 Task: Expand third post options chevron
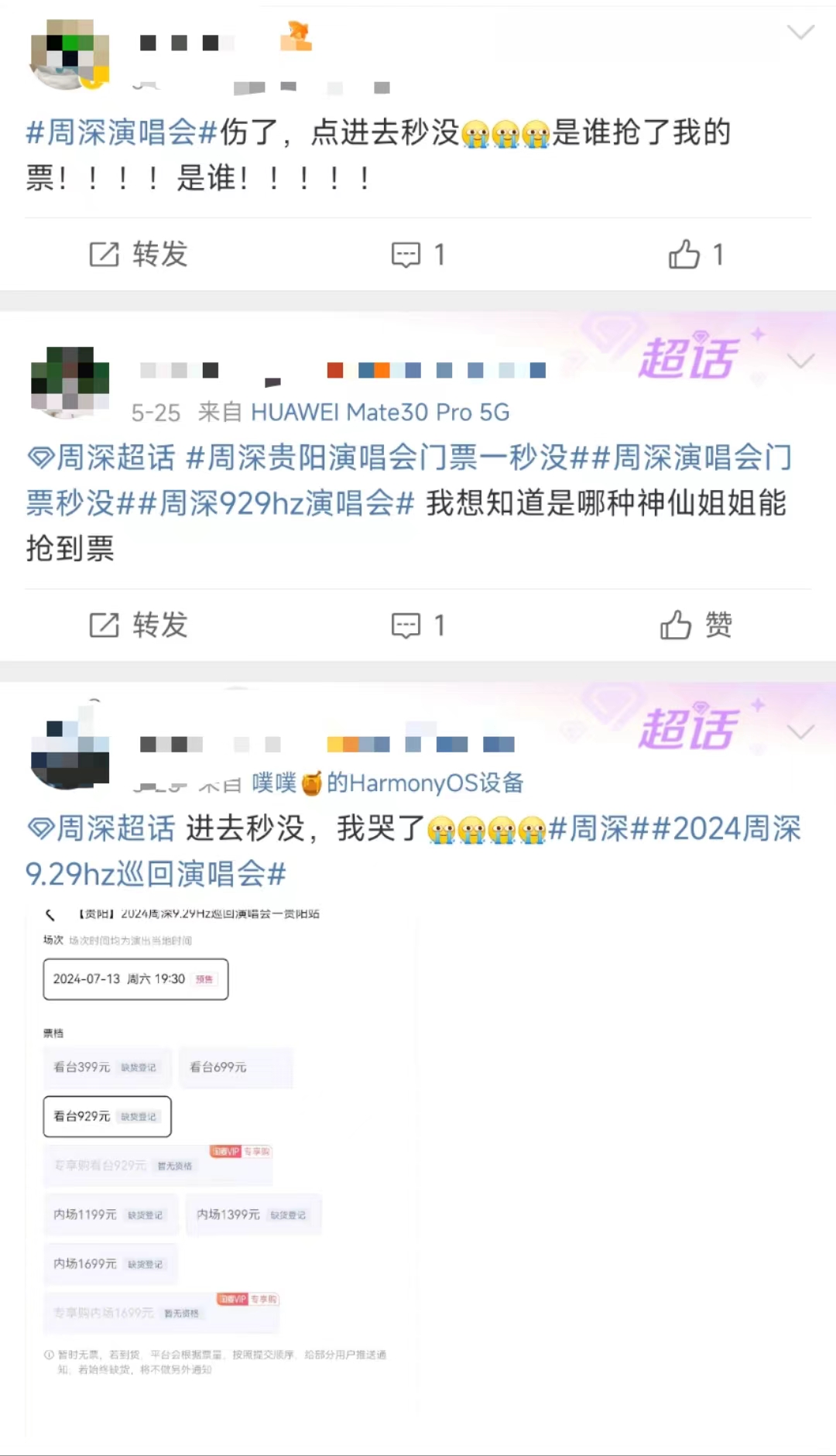800,731
